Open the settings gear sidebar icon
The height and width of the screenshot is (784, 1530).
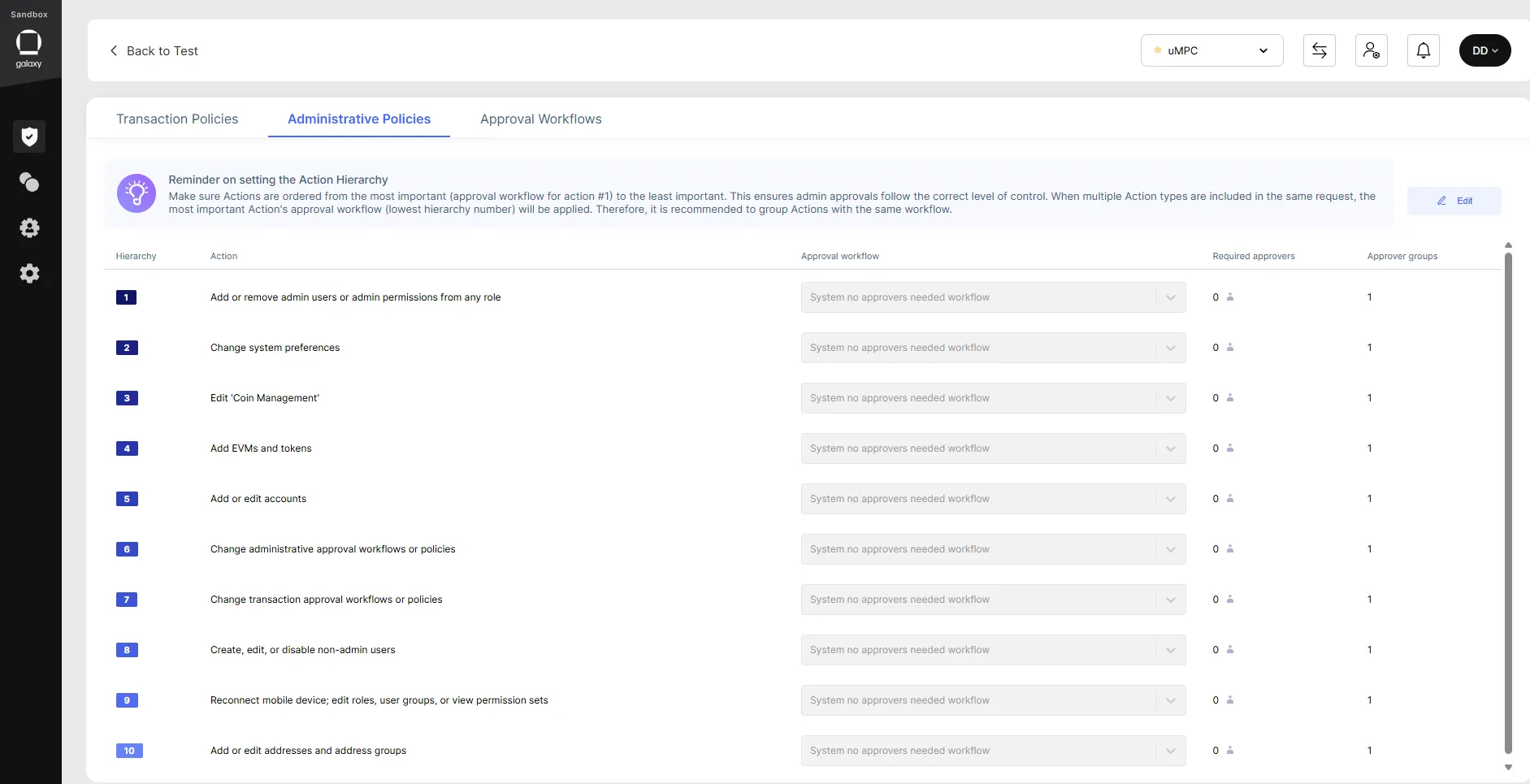(x=29, y=273)
